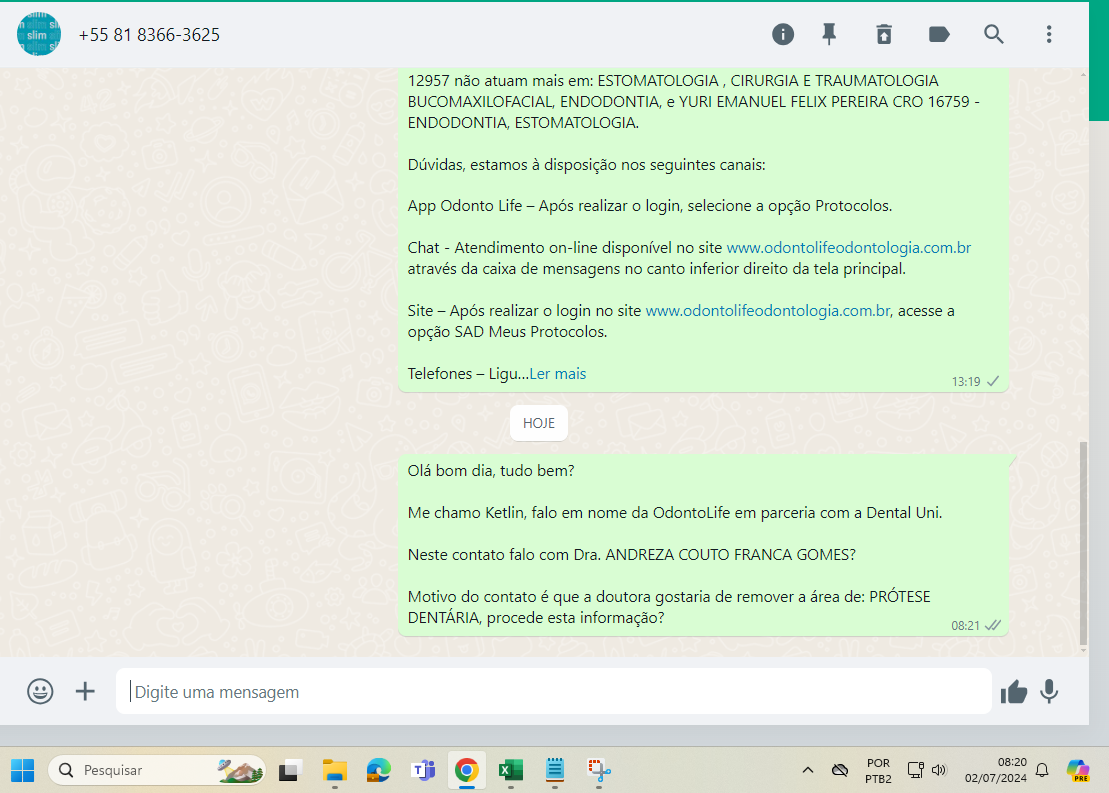Open the three-dot more options menu
This screenshot has height=793, width=1109.
[x=1049, y=34]
